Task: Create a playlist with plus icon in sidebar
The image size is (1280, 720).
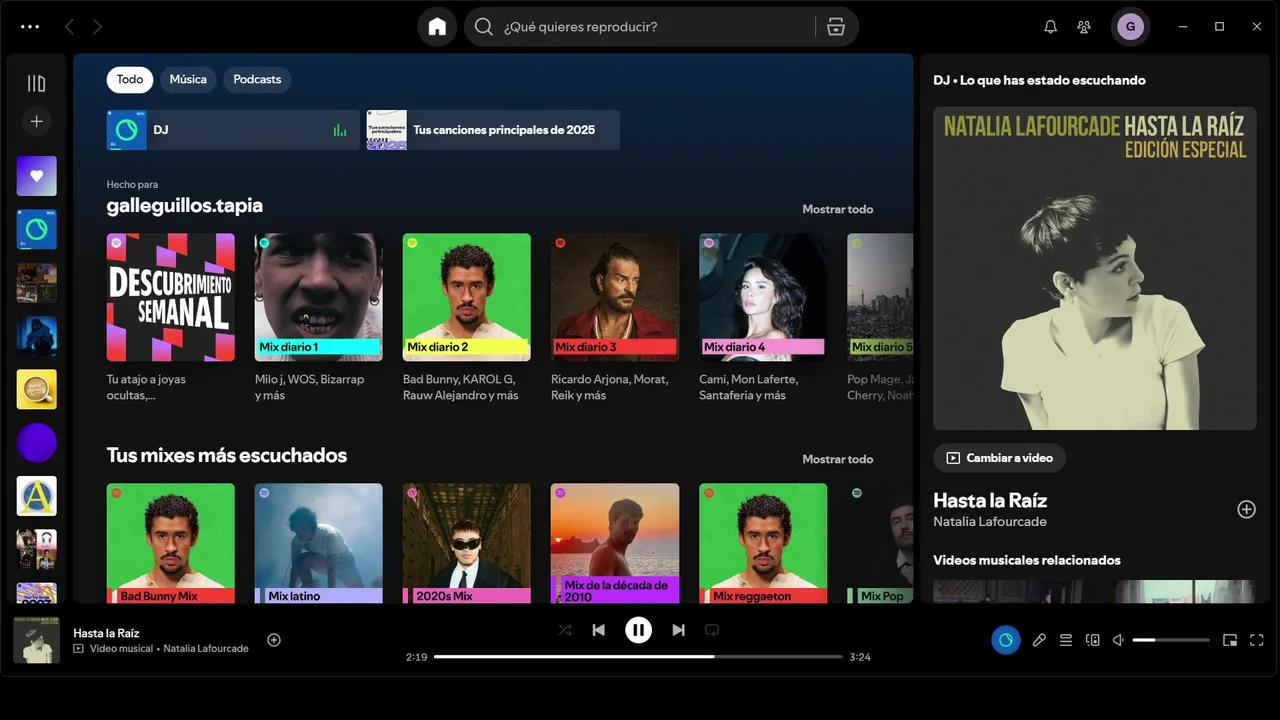Action: point(37,121)
